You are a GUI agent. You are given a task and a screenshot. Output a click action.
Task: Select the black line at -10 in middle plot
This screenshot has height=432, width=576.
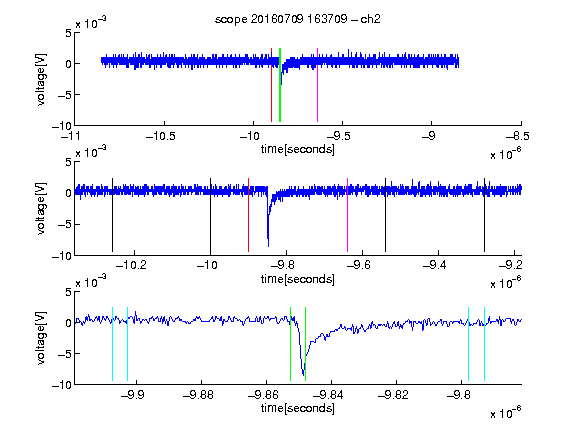(x=210, y=215)
